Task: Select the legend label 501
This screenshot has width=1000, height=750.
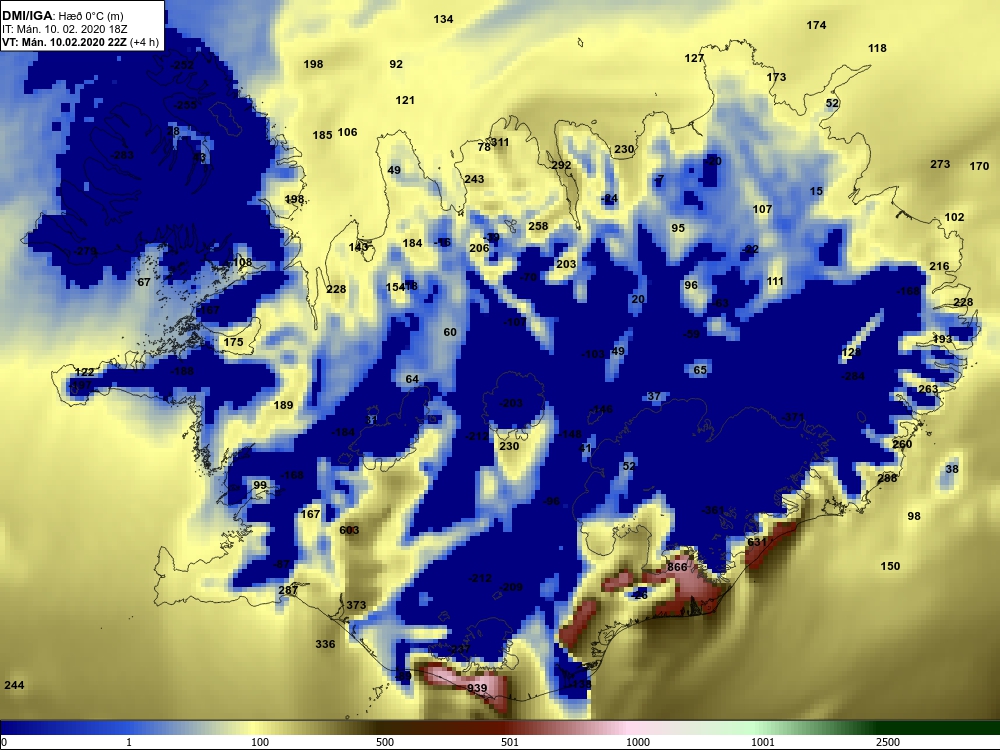Action: pos(510,742)
